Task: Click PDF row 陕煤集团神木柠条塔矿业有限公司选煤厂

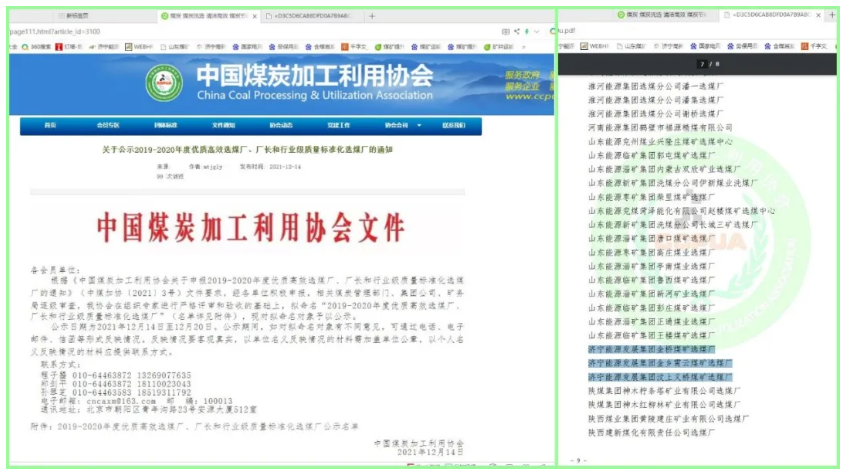Action: [x=664, y=391]
